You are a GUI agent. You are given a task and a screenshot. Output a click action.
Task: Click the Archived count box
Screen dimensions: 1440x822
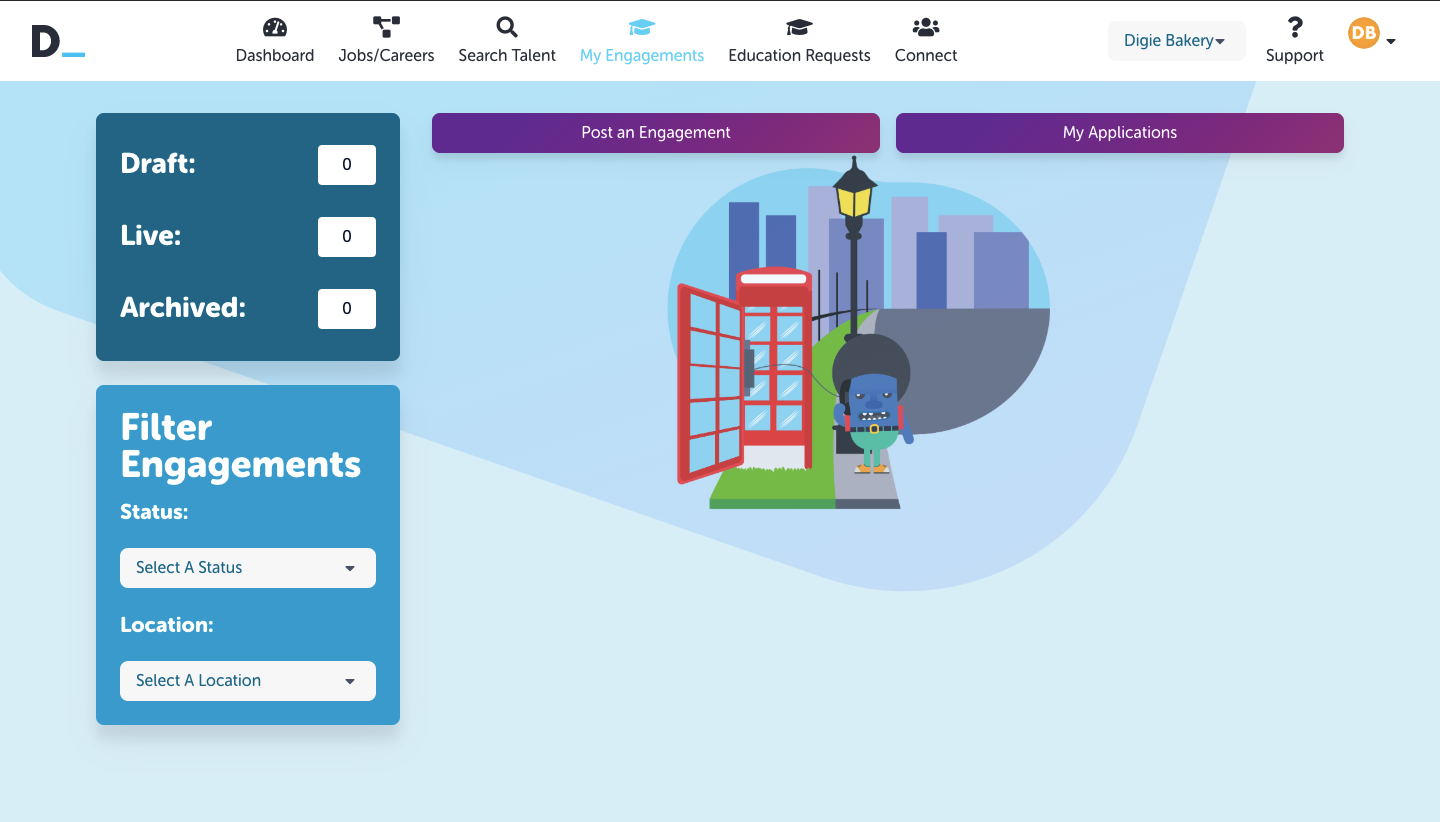coord(347,309)
